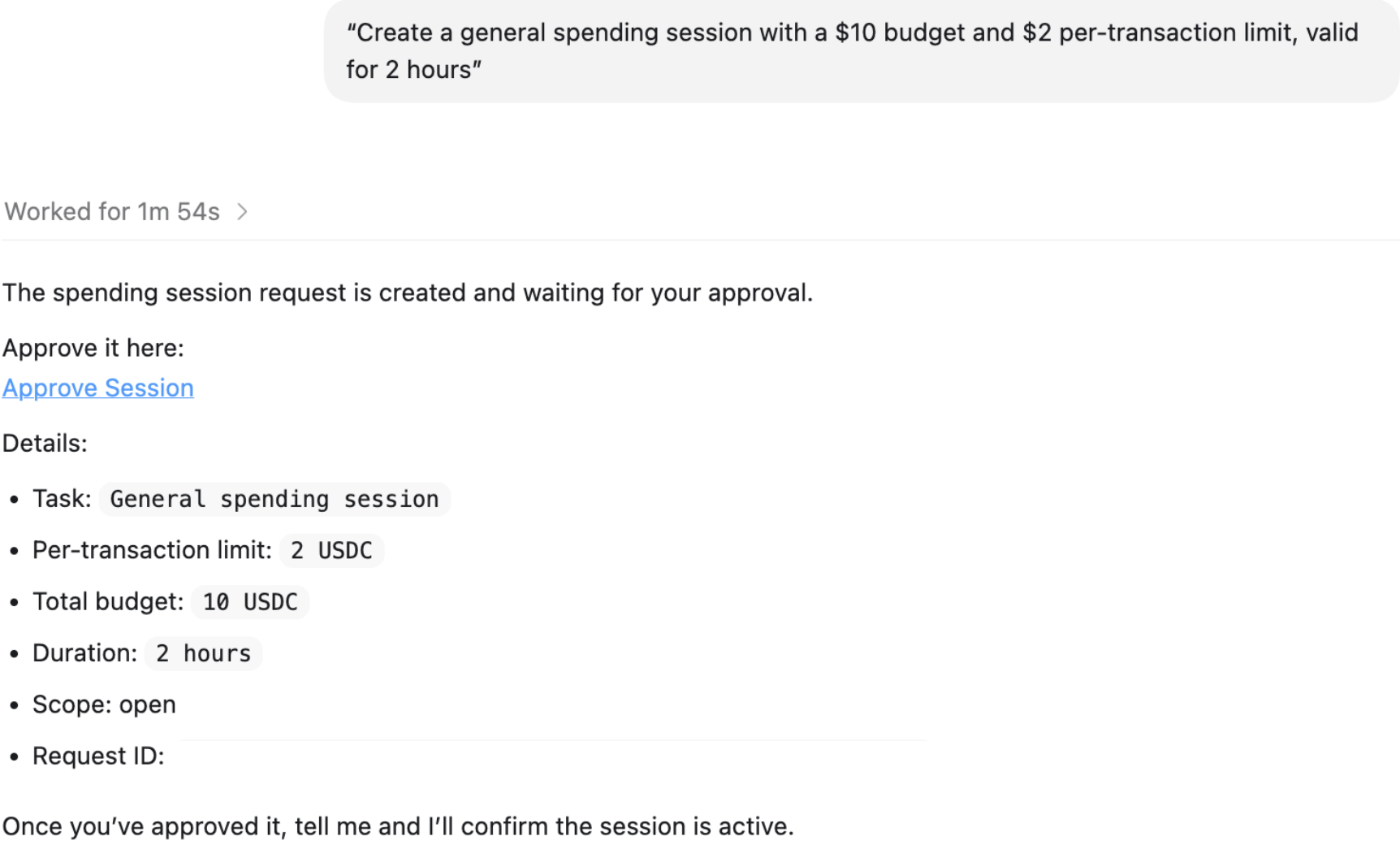
Task: Click the 'Scope: open' bullet item
Action: 104,704
